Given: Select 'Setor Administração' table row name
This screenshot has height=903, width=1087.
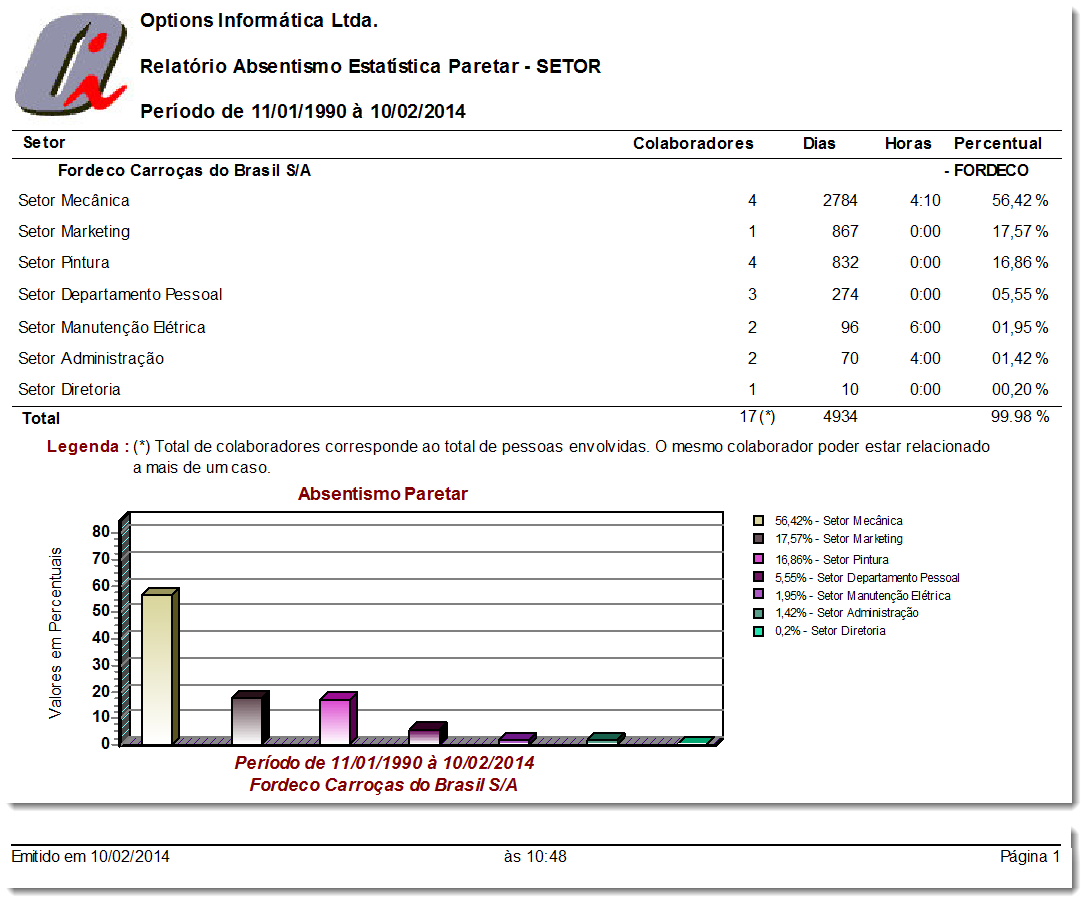Looking at the screenshot, I should point(91,358).
